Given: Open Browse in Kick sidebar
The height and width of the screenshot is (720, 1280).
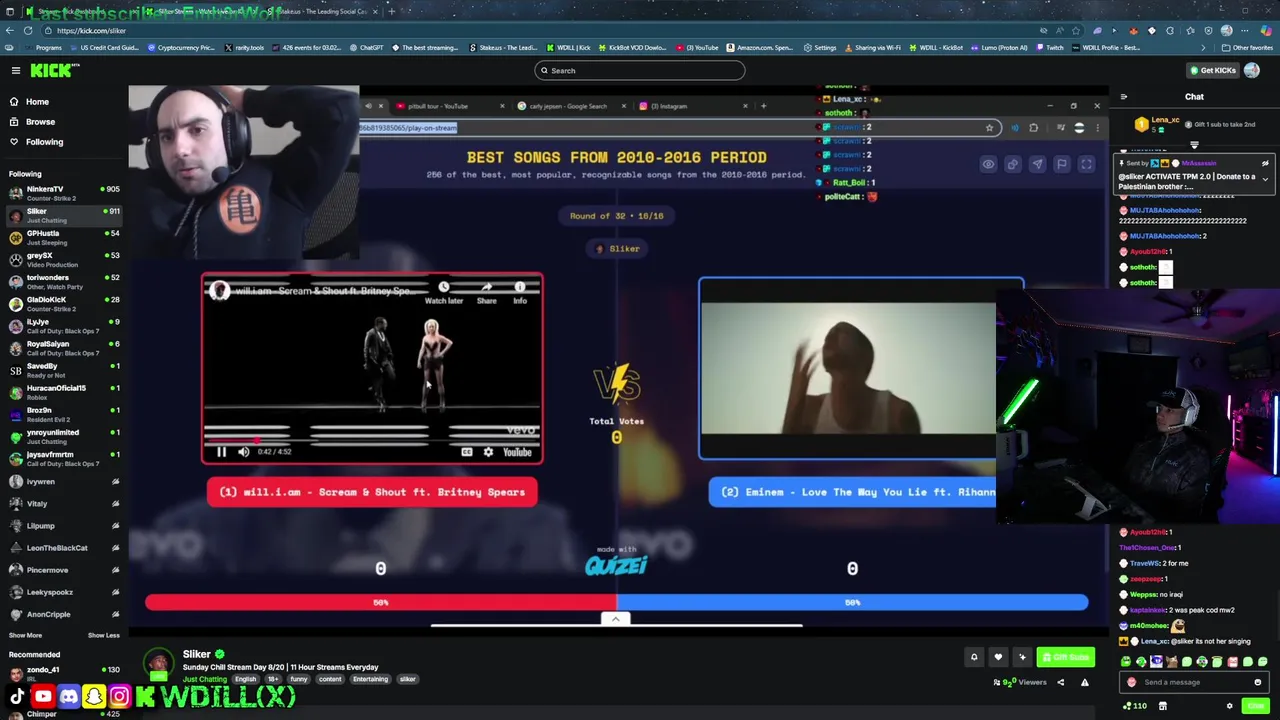Looking at the screenshot, I should (x=40, y=122).
